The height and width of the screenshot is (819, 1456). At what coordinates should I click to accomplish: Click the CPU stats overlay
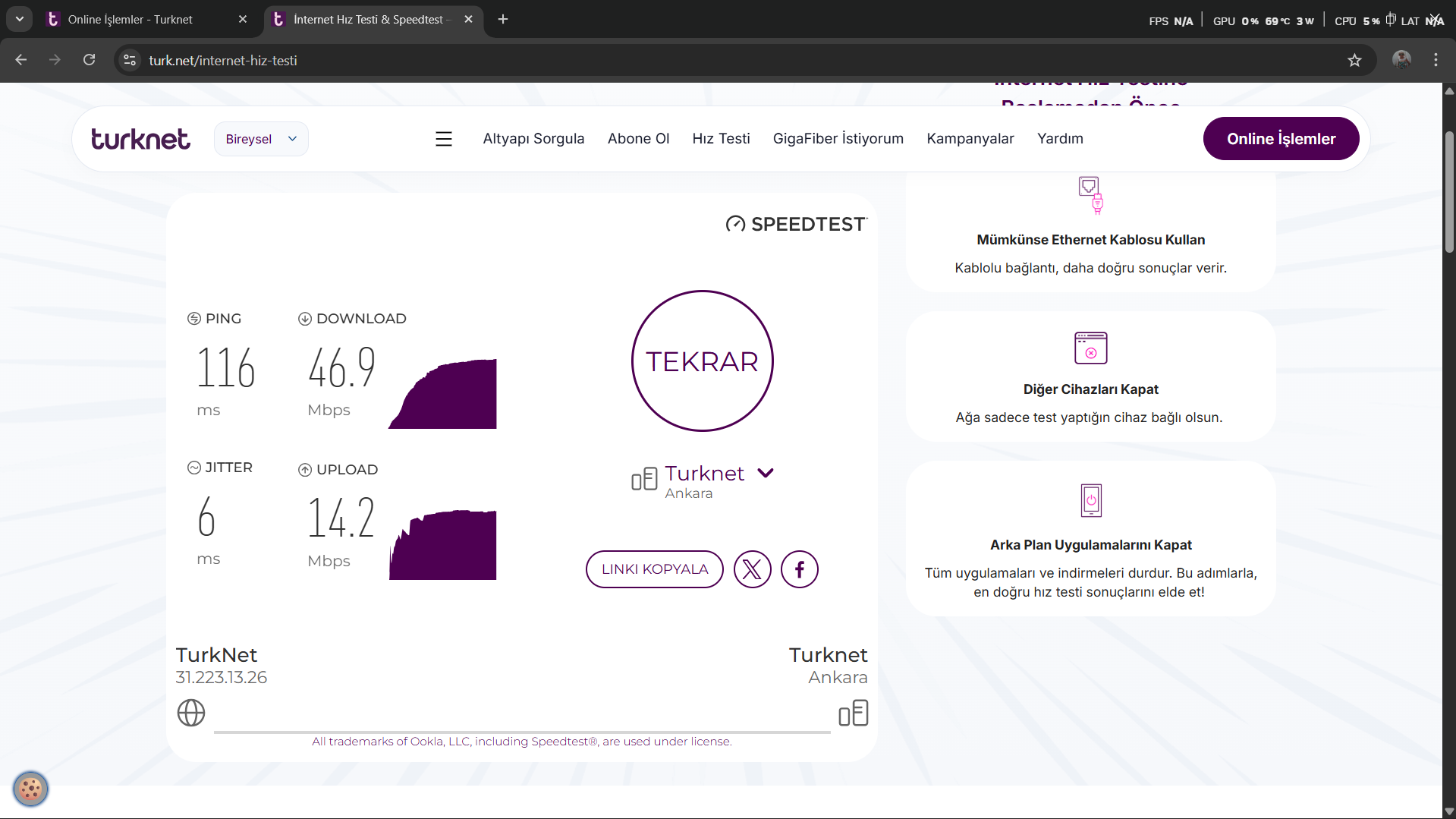(x=1357, y=20)
